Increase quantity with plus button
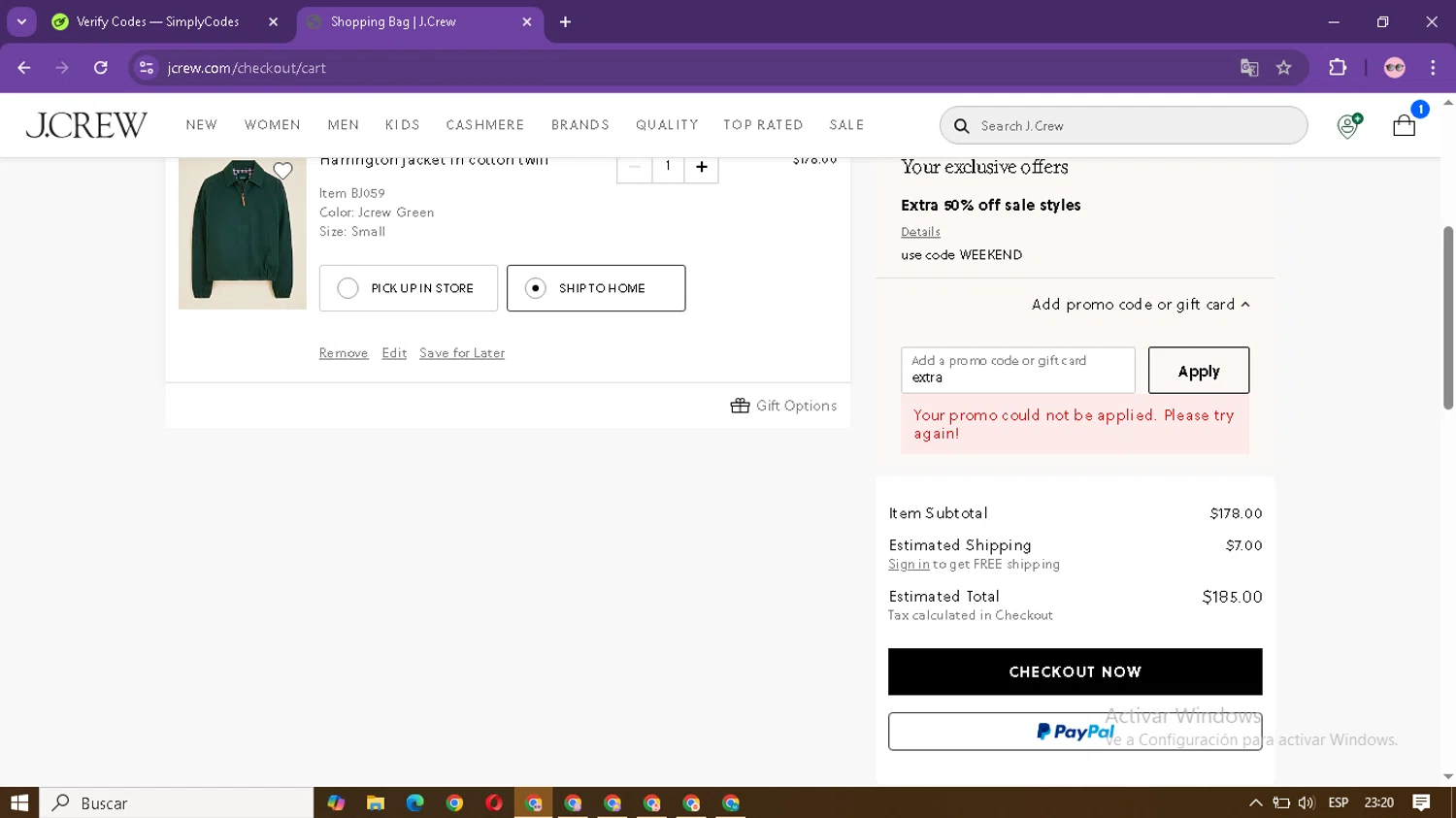Viewport: 1456px width, 818px height. click(701, 167)
